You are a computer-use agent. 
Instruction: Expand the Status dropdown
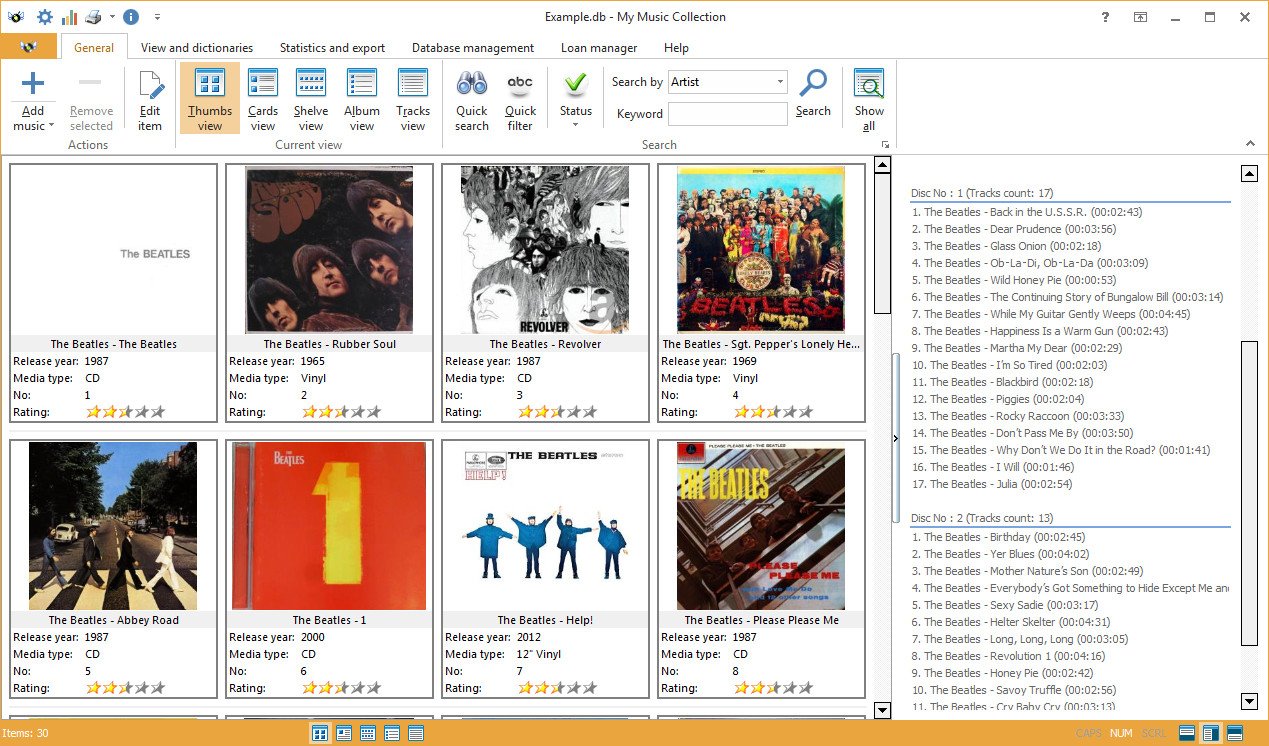pyautogui.click(x=575, y=125)
